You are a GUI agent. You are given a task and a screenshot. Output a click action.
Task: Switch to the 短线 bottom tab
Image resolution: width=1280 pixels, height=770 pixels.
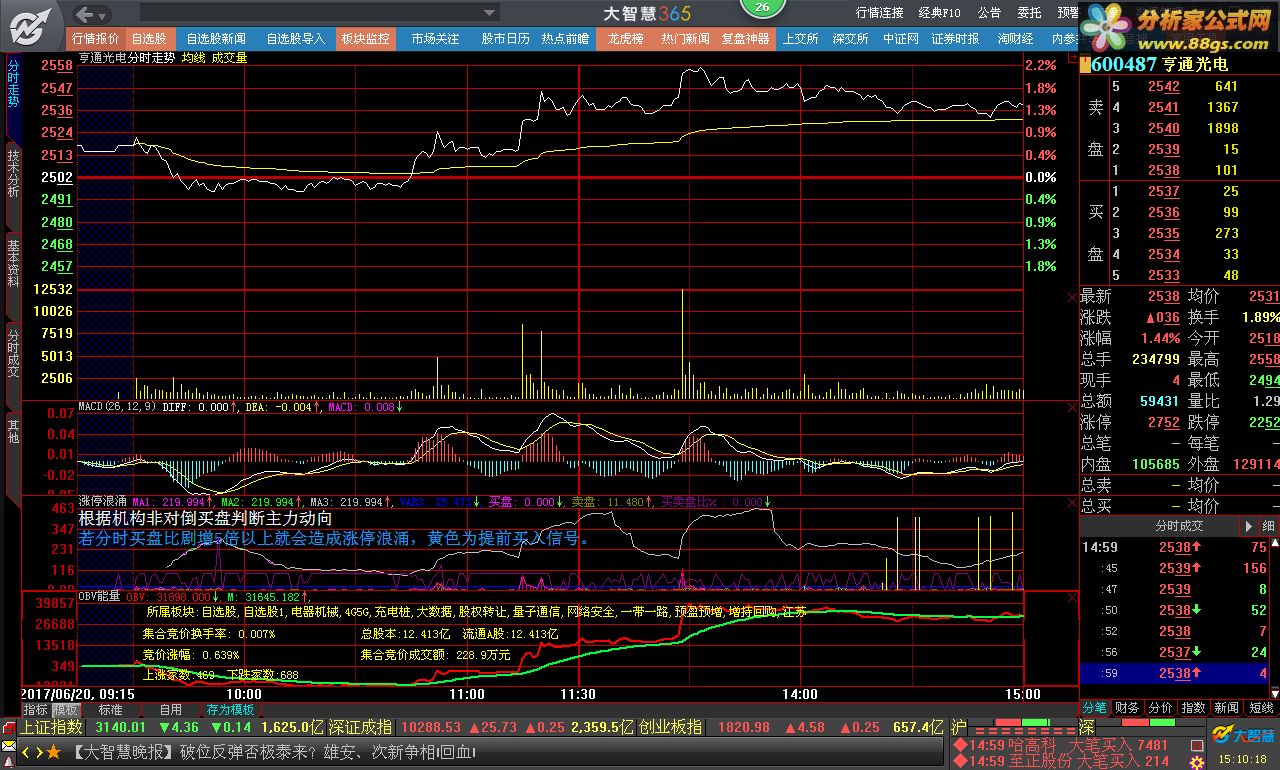(x=1261, y=708)
